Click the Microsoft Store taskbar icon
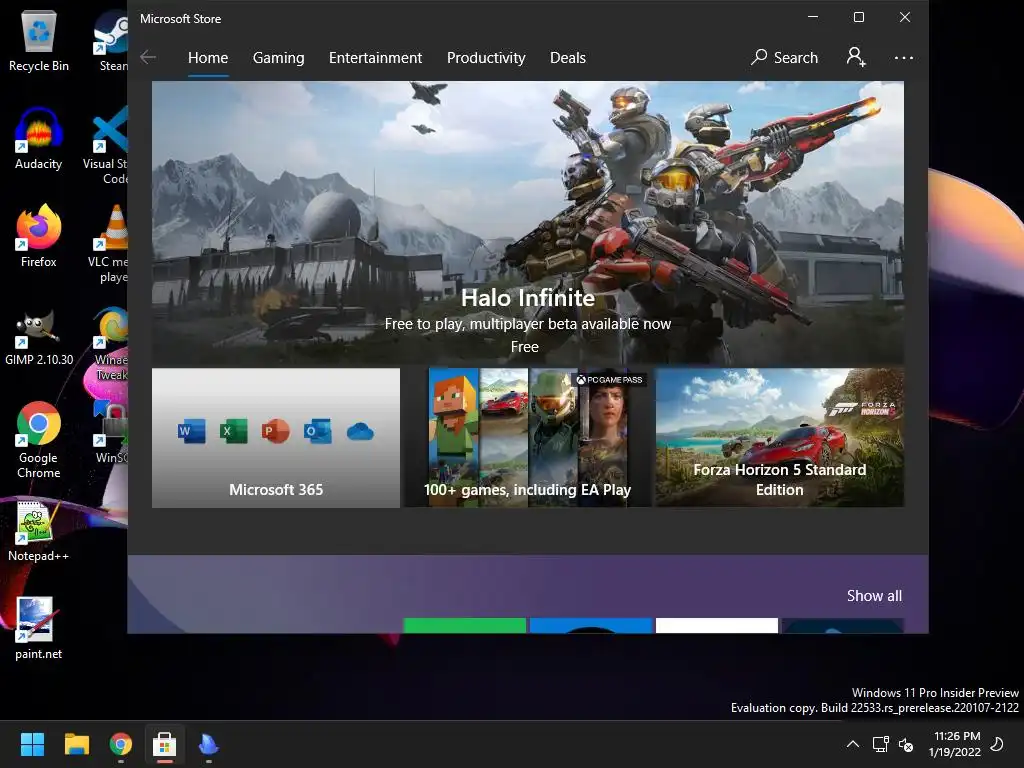This screenshot has height=768, width=1024. 165,744
